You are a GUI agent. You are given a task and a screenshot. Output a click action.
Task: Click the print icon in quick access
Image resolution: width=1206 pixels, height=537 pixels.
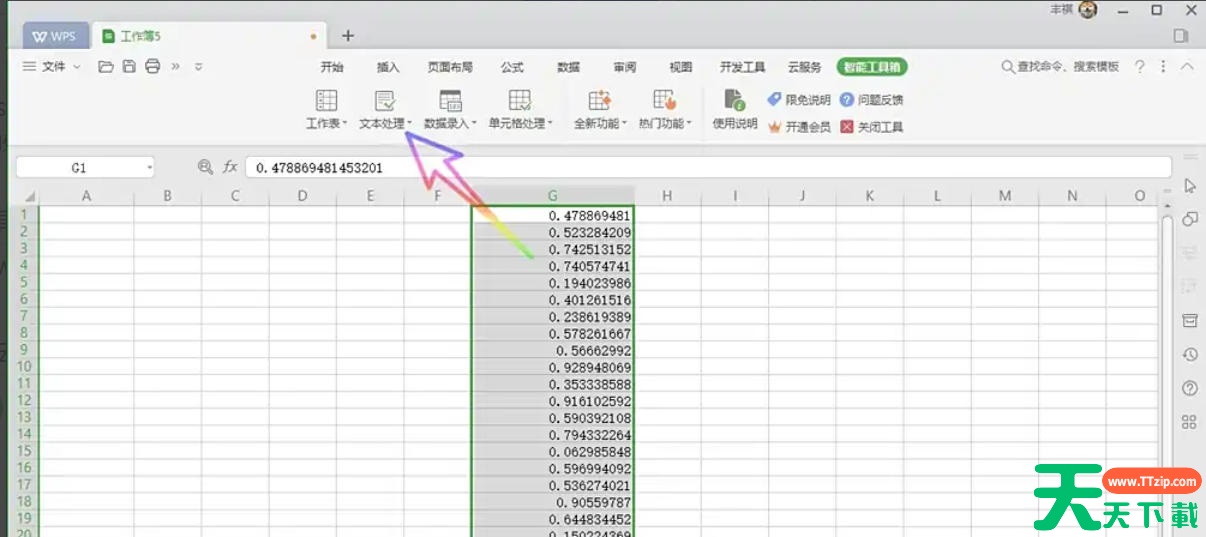coord(152,67)
